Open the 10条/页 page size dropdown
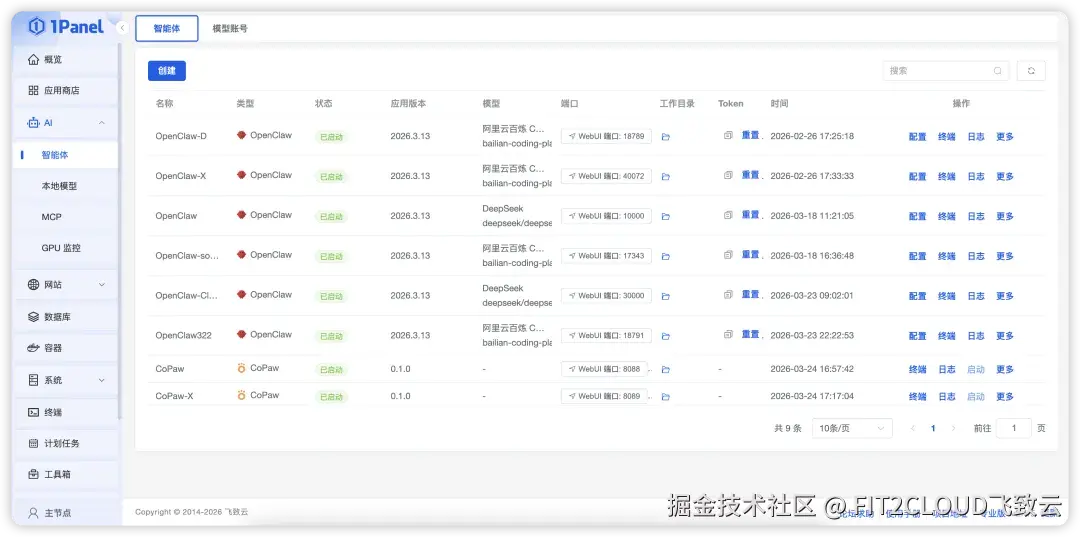 pyautogui.click(x=852, y=428)
